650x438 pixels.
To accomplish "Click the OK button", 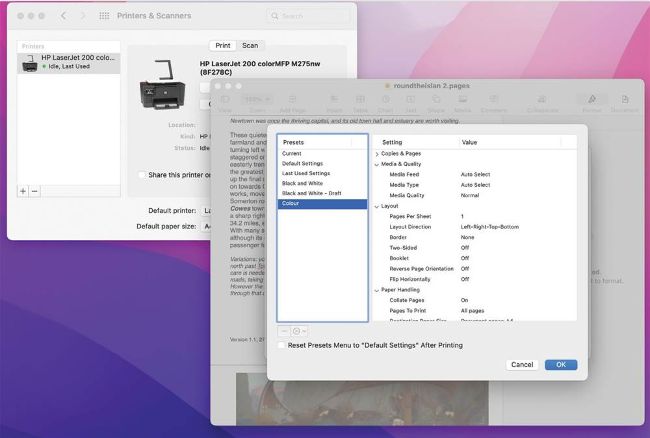I will click(560, 365).
